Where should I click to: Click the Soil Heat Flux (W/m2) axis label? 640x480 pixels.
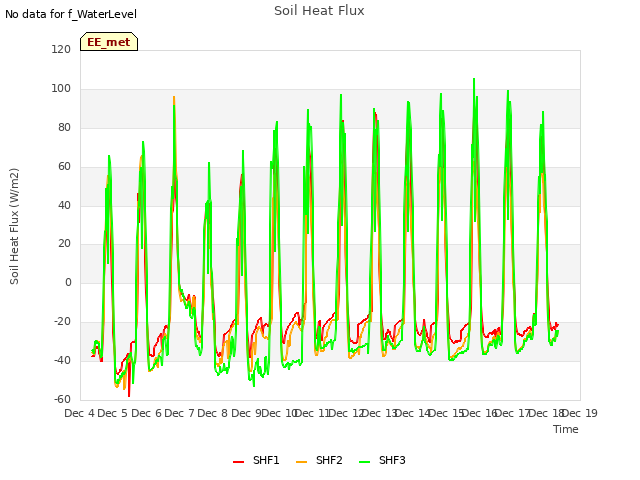click(14, 226)
